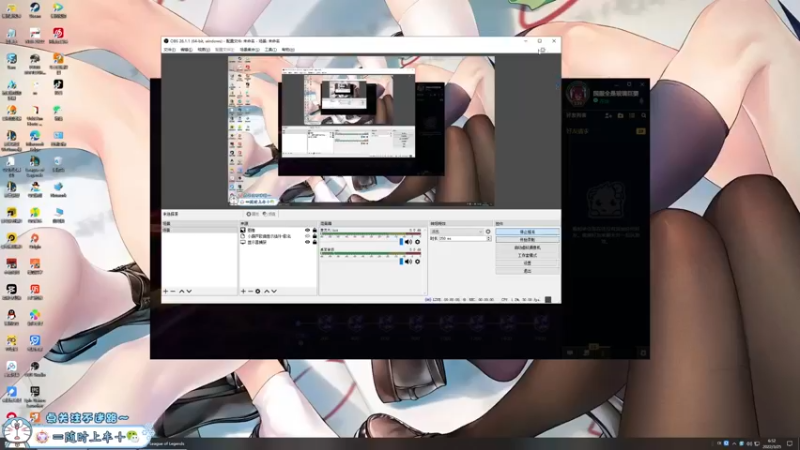800x450 pixels.
Task: Open League of Legends desktop shortcut
Action: pyautogui.click(x=35, y=166)
